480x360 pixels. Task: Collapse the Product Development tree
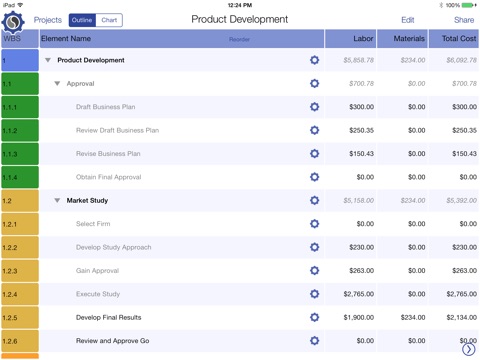(48, 60)
